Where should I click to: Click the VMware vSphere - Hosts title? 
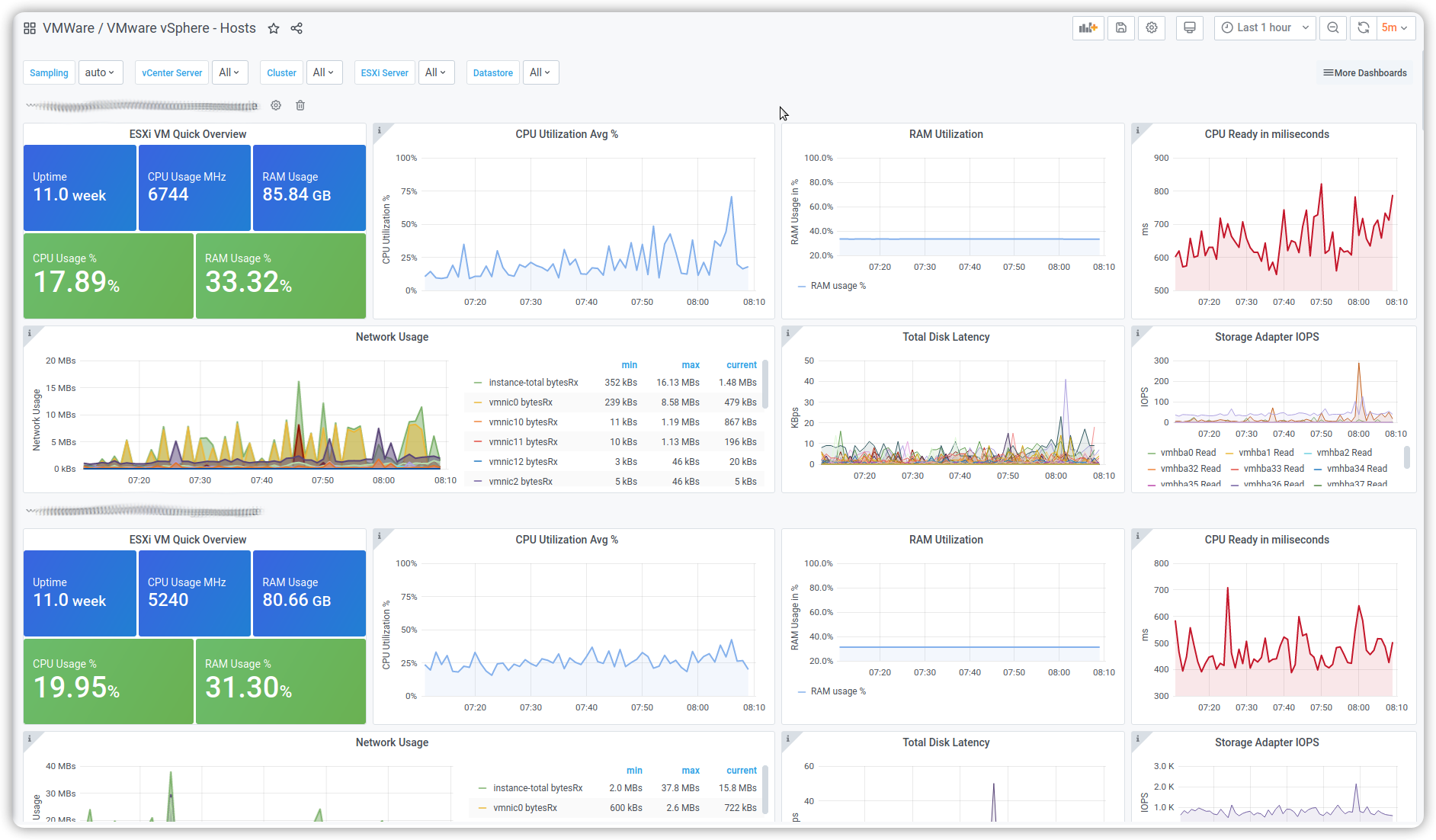coord(181,28)
